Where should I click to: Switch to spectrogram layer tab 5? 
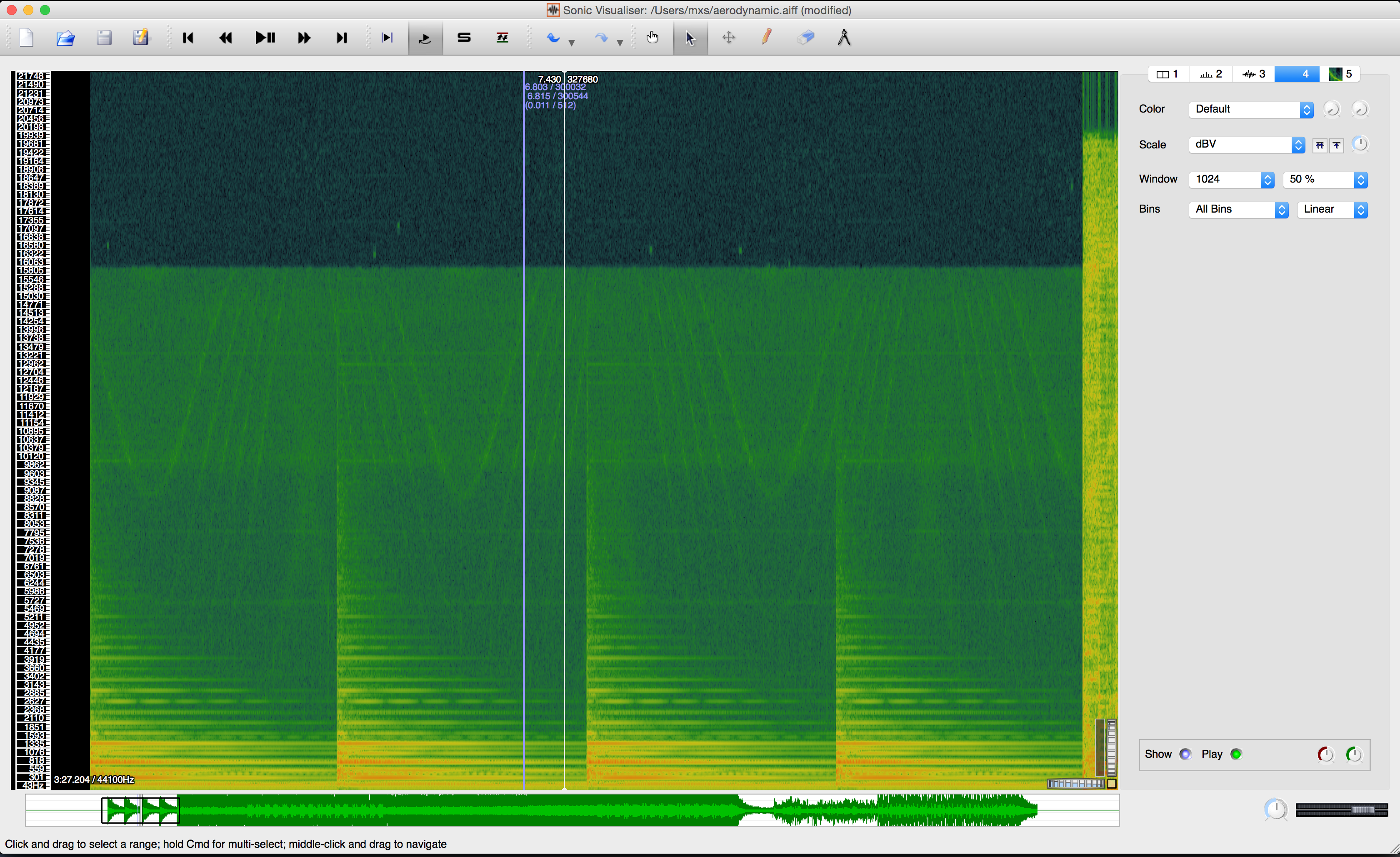coord(1340,74)
